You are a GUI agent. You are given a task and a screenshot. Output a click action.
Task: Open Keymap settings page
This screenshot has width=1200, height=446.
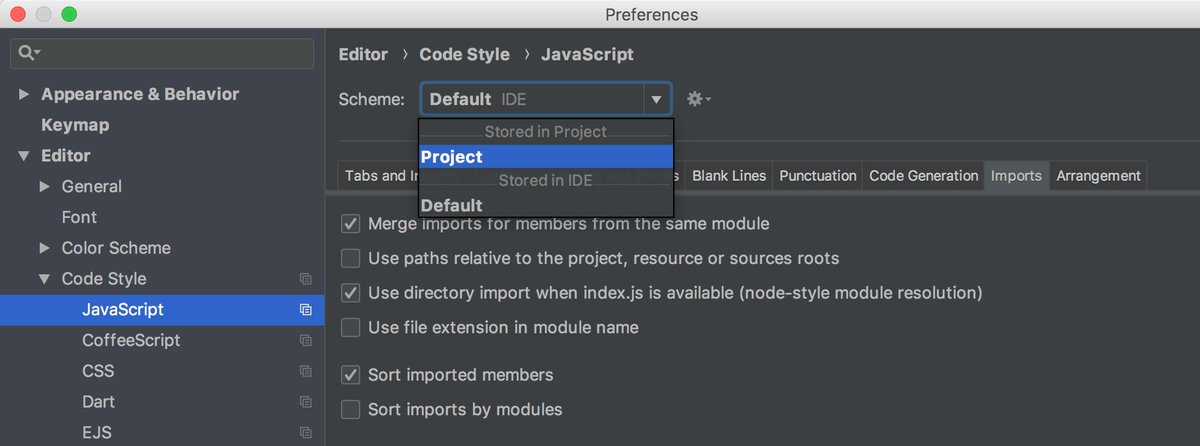[x=75, y=125]
